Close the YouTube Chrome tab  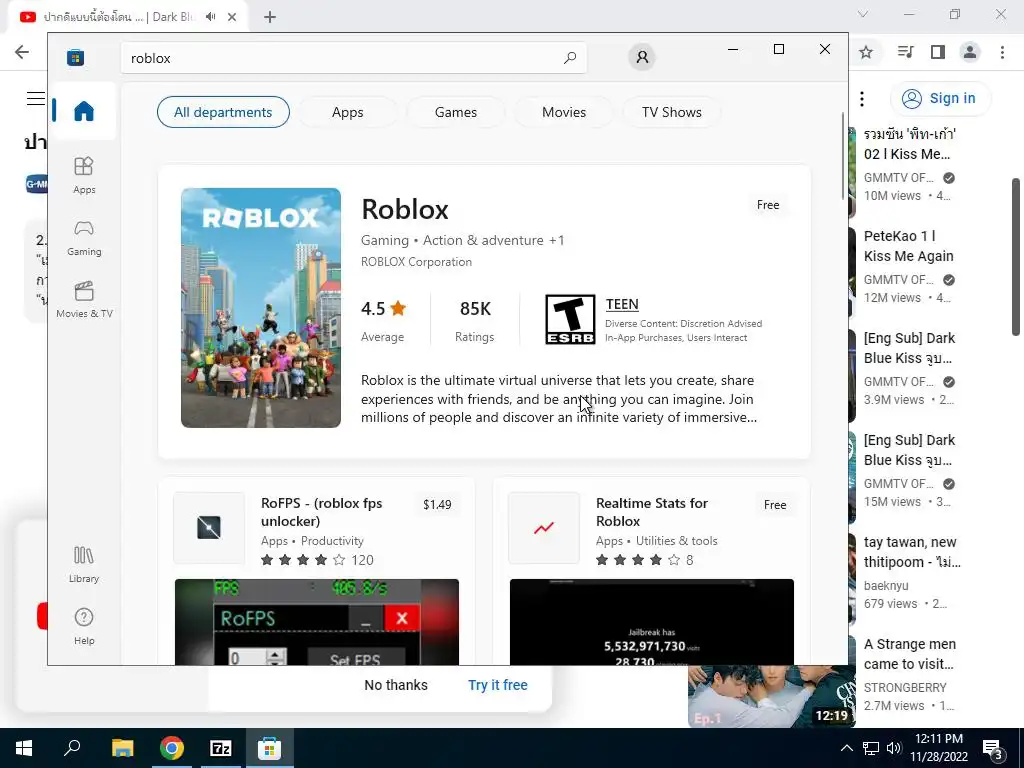[x=232, y=17]
